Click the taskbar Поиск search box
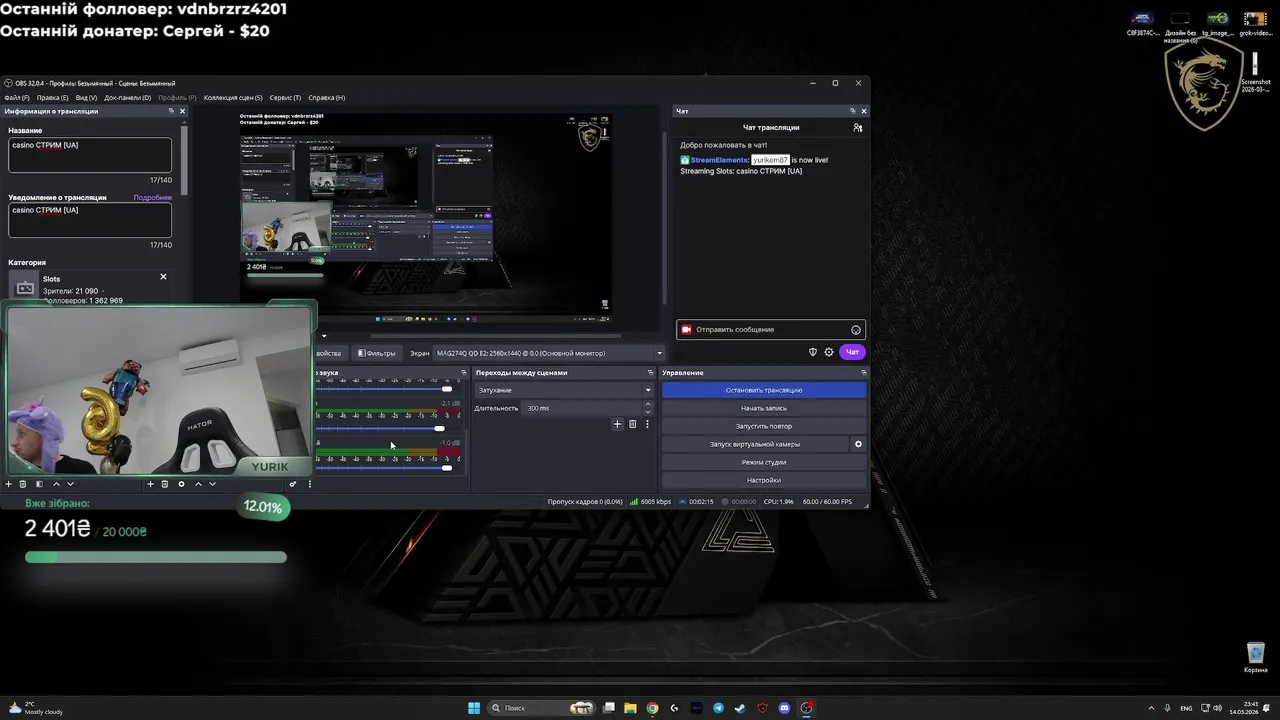1280x720 pixels. pyautogui.click(x=541, y=708)
